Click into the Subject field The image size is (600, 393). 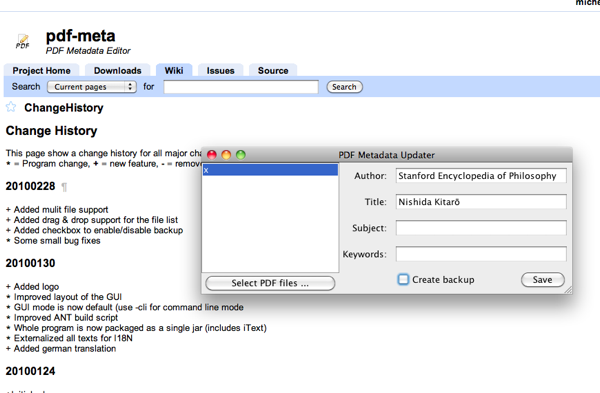coord(481,228)
